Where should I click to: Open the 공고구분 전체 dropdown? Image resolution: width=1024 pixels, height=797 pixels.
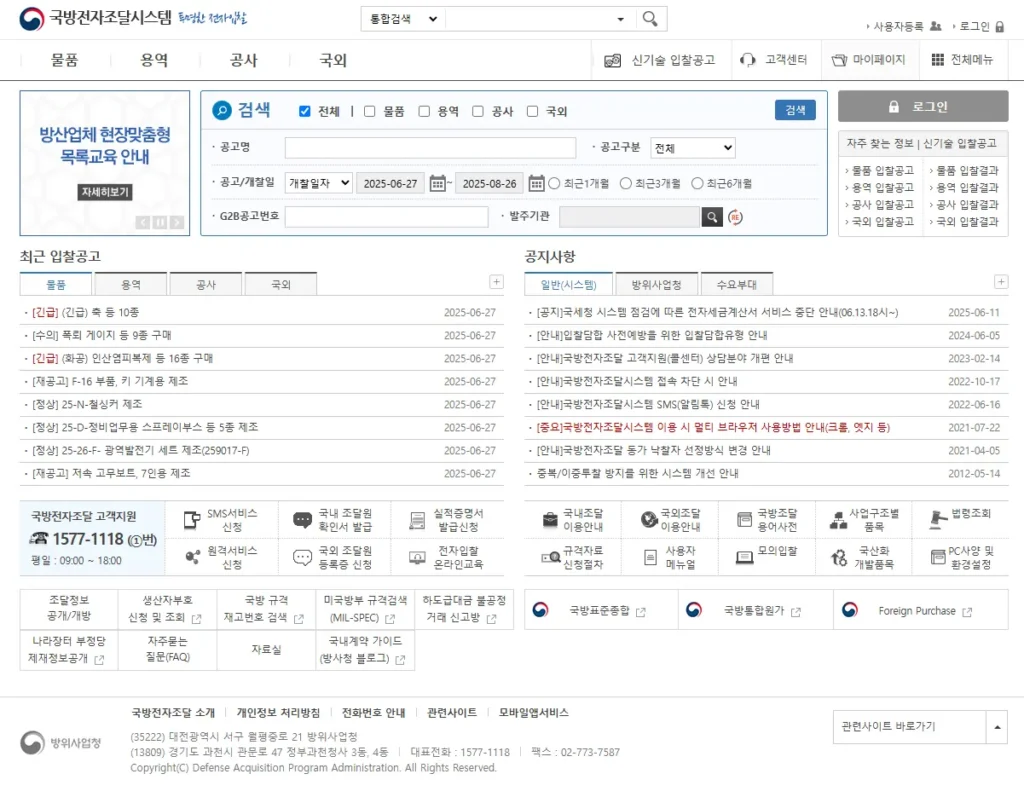692,148
